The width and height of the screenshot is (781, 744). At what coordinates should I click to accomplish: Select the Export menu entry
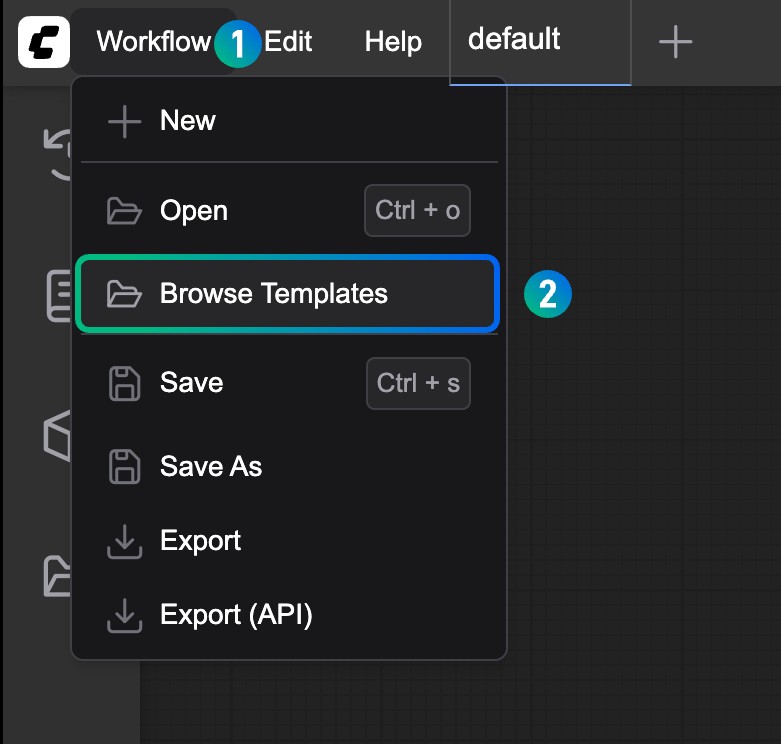[x=200, y=541]
